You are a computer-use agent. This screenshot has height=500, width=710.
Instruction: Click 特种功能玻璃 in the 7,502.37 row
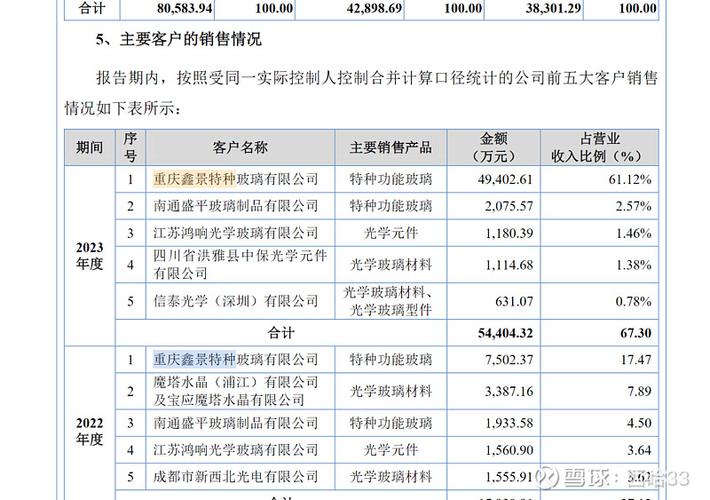(x=390, y=360)
